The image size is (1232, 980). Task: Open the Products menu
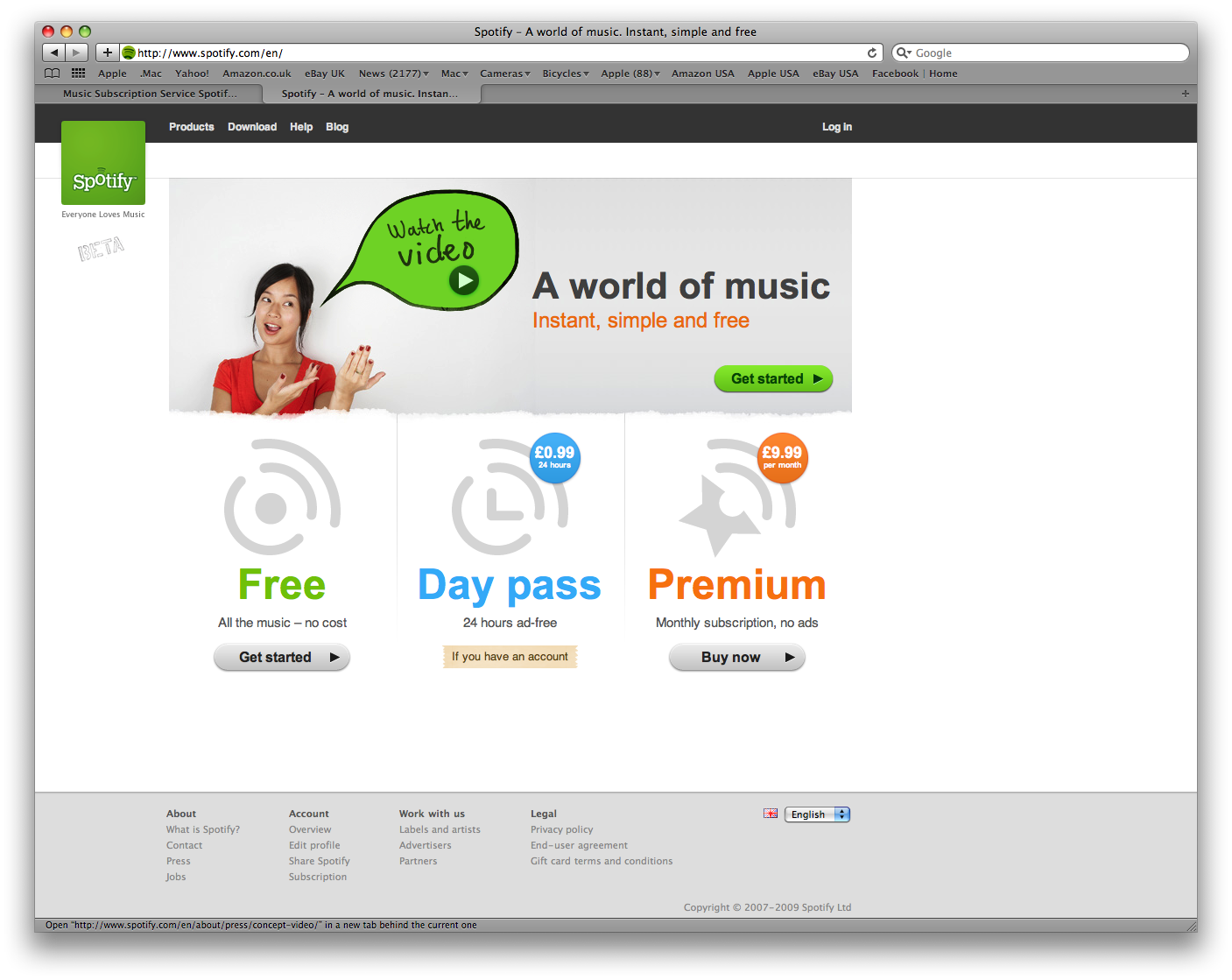pyautogui.click(x=192, y=127)
